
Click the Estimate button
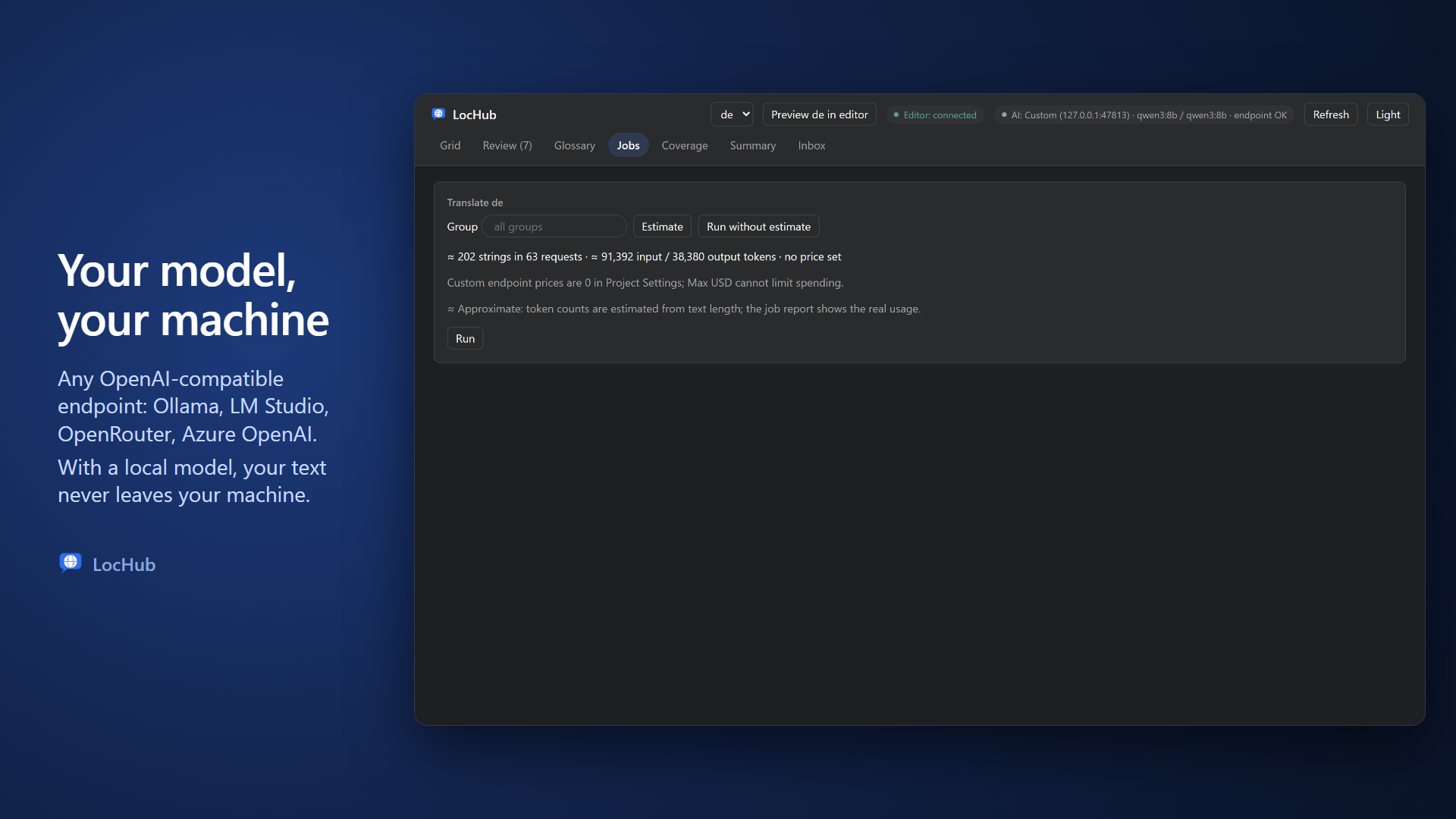pyautogui.click(x=662, y=227)
